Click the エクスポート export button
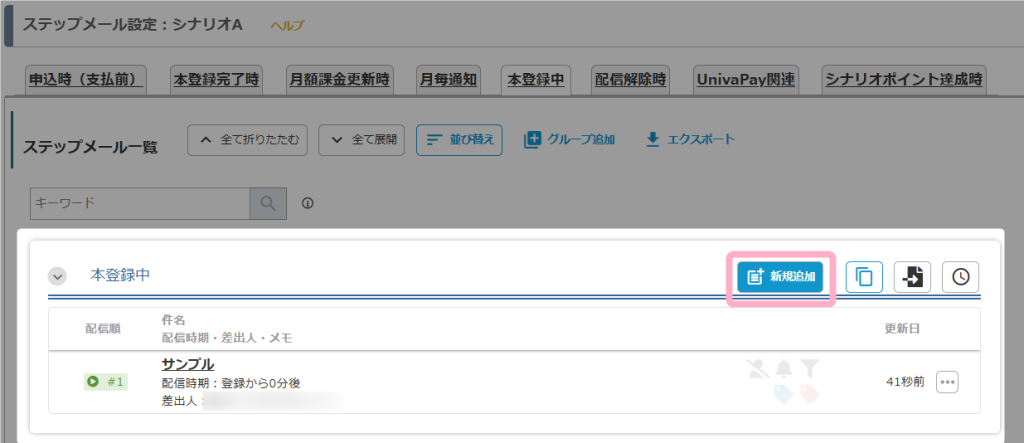The height and width of the screenshot is (443, 1024). 690,139
